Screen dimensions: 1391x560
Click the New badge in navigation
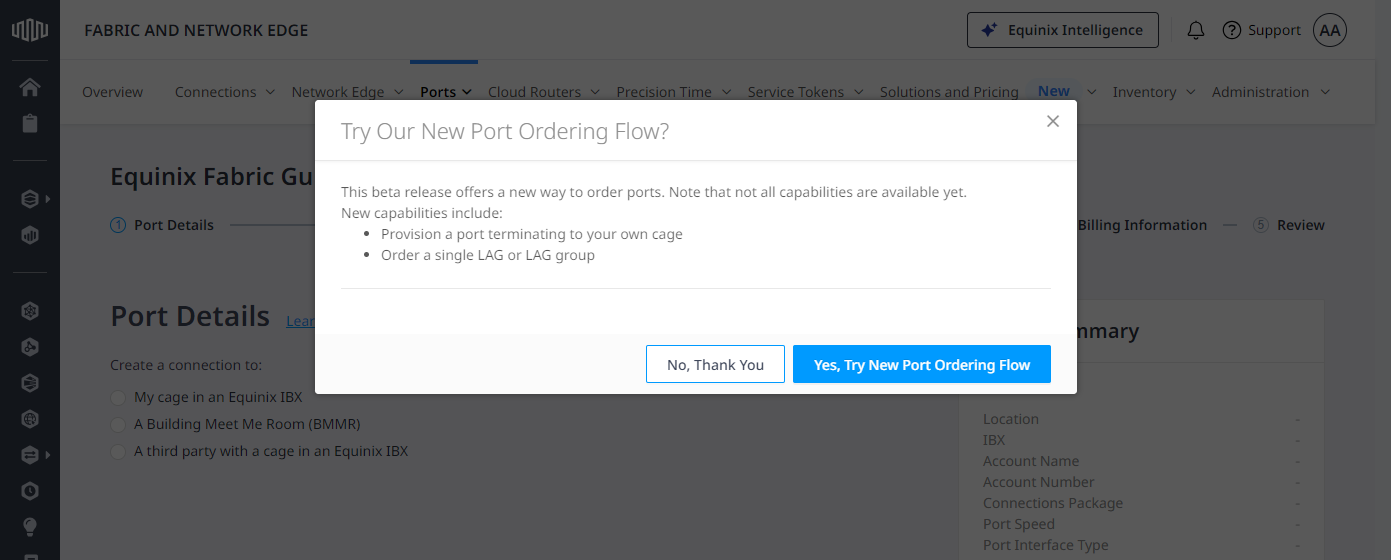click(x=1054, y=91)
